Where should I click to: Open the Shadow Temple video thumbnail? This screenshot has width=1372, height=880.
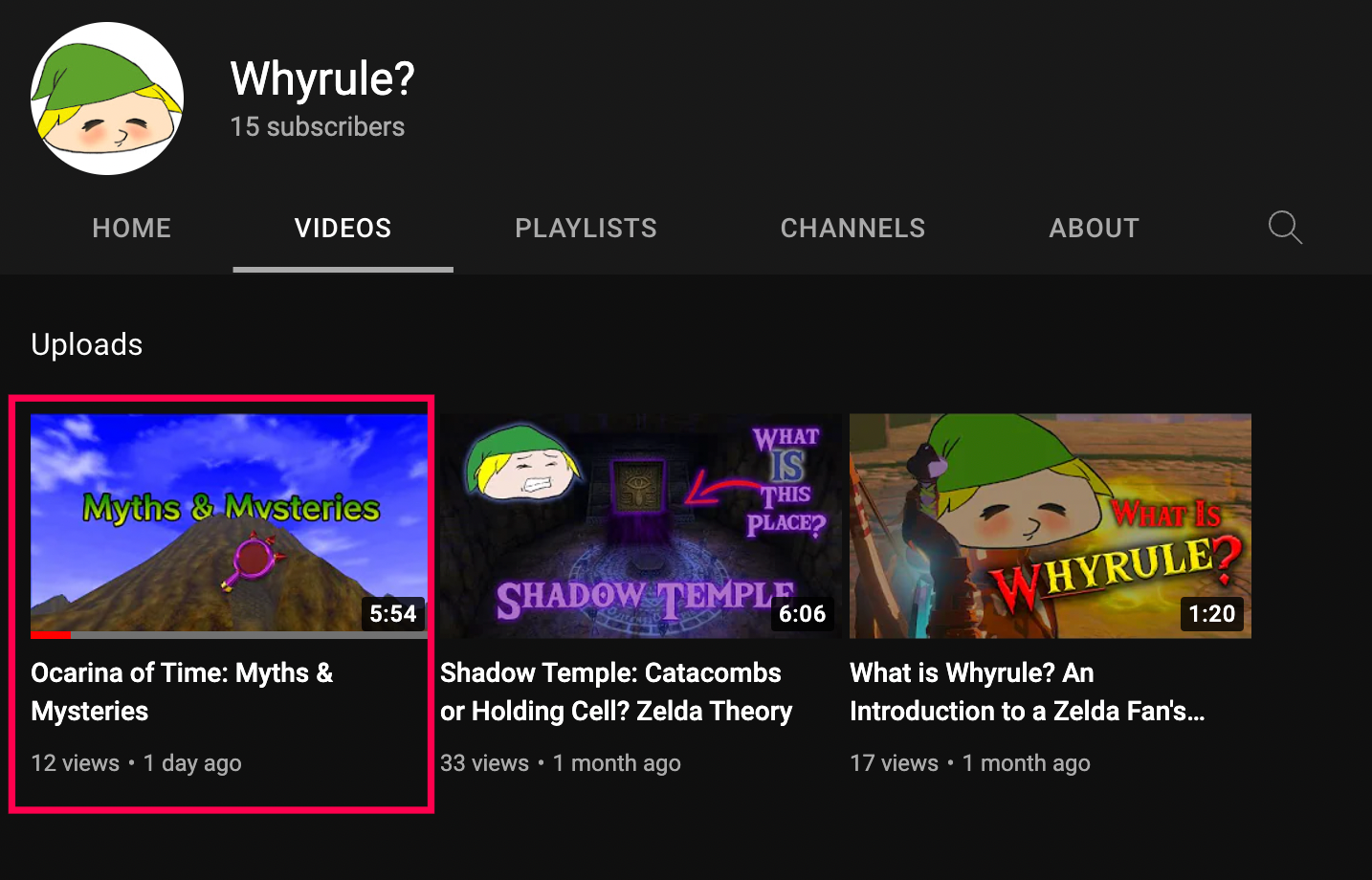pyautogui.click(x=641, y=525)
